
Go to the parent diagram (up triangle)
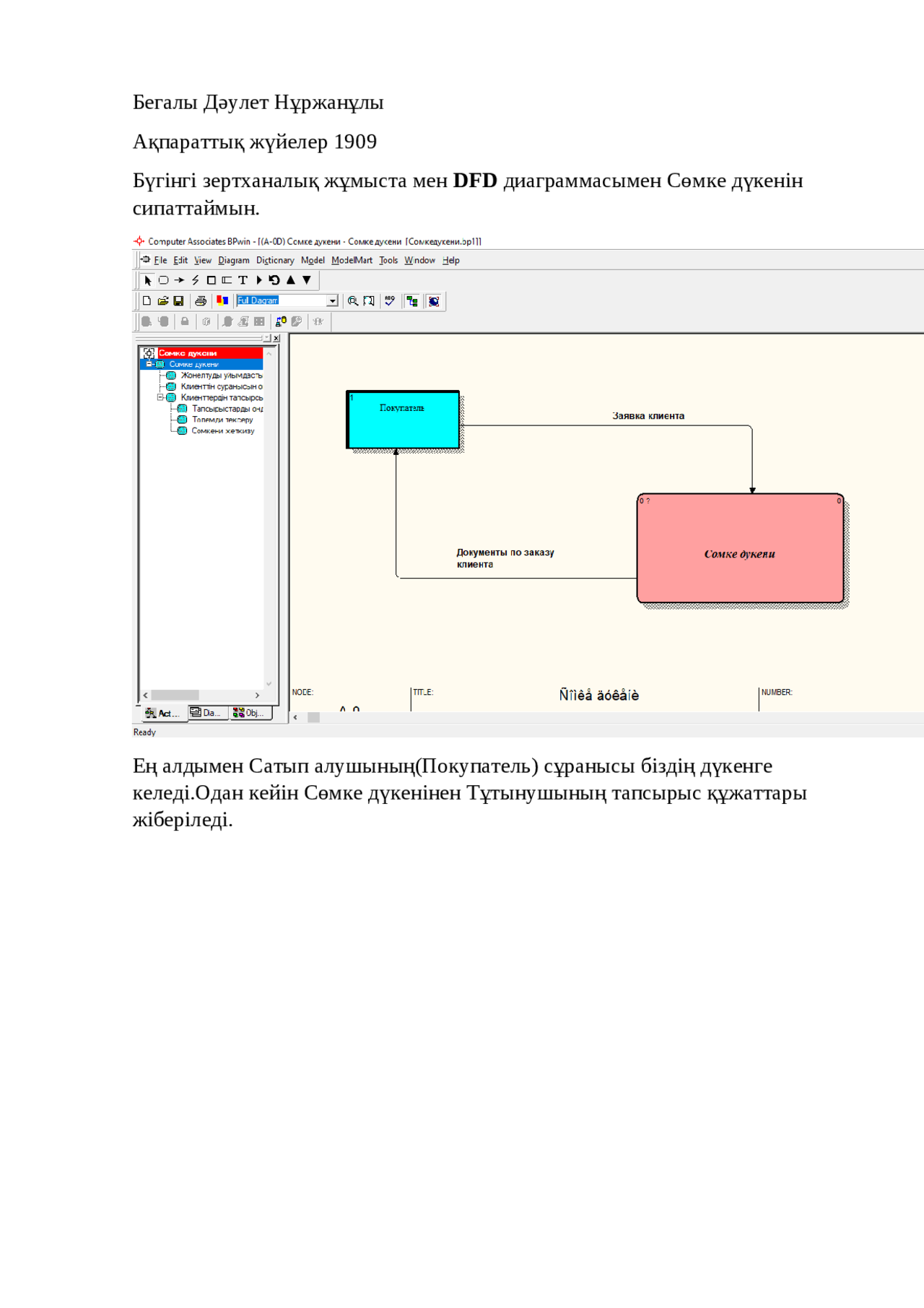pyautogui.click(x=291, y=280)
